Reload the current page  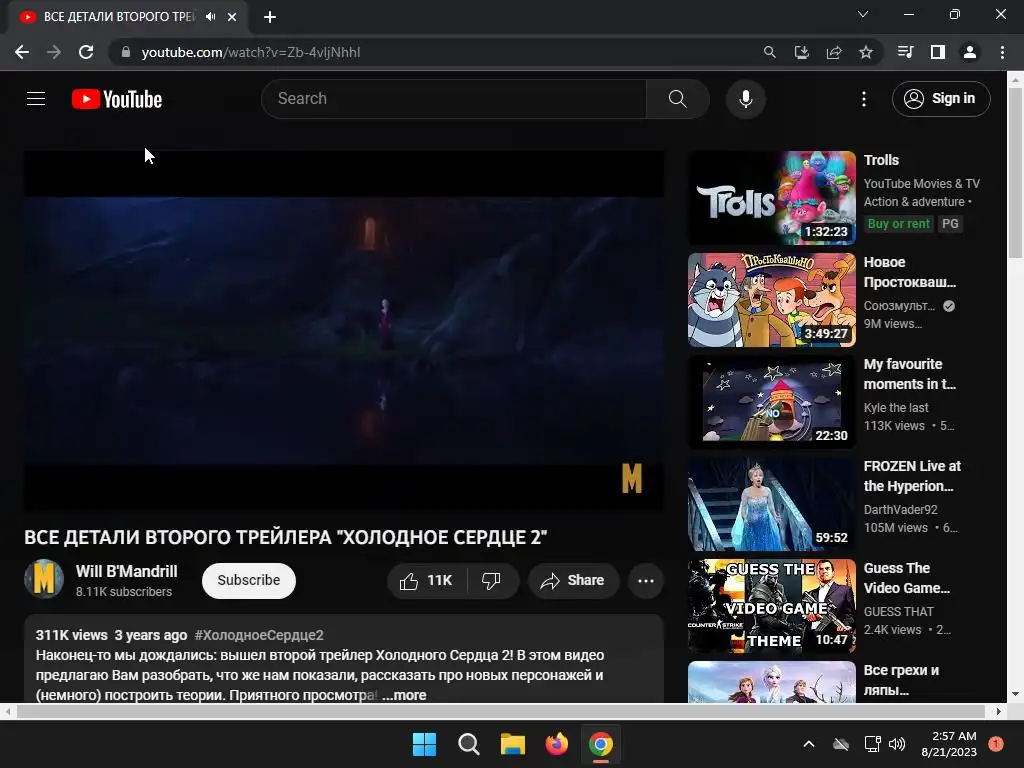pyautogui.click(x=86, y=52)
